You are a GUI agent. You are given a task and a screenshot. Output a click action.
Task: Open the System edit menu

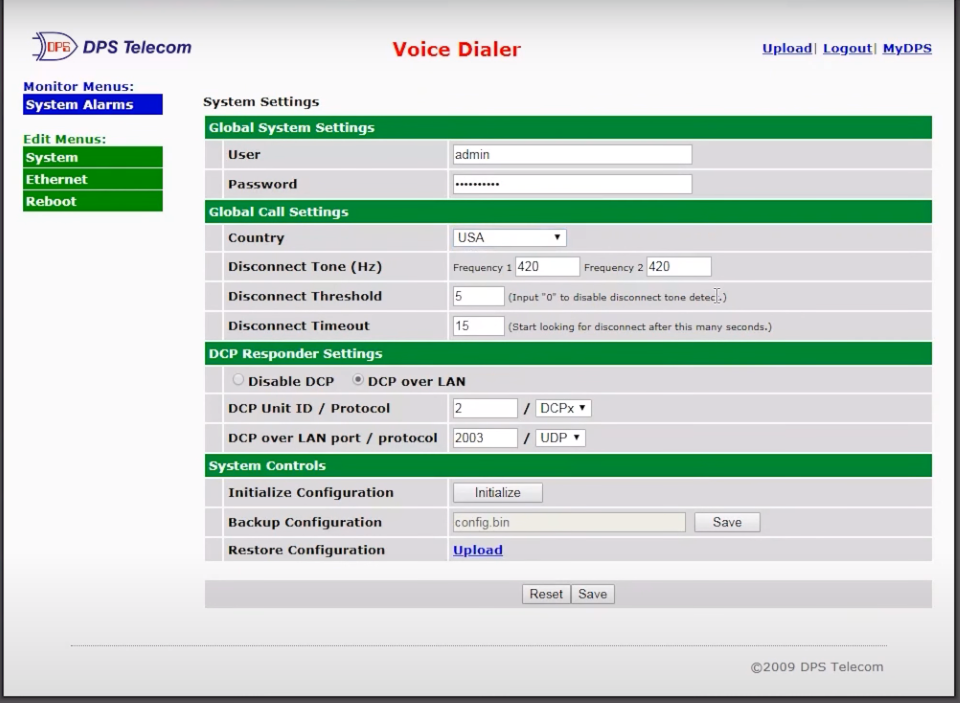pos(93,157)
